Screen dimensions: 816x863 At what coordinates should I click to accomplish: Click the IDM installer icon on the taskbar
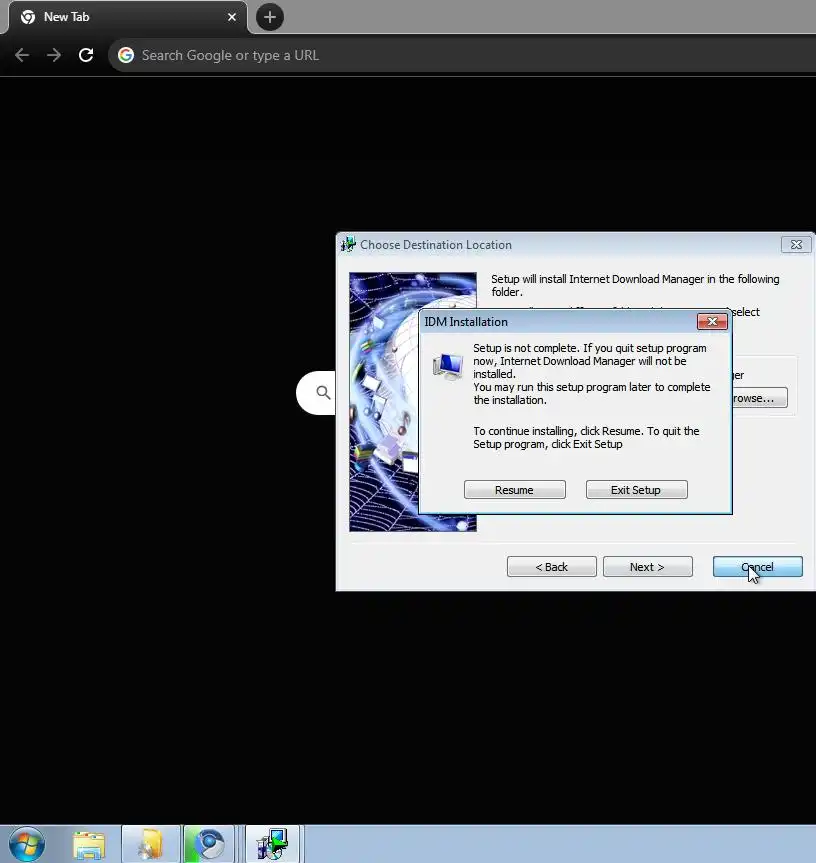272,844
